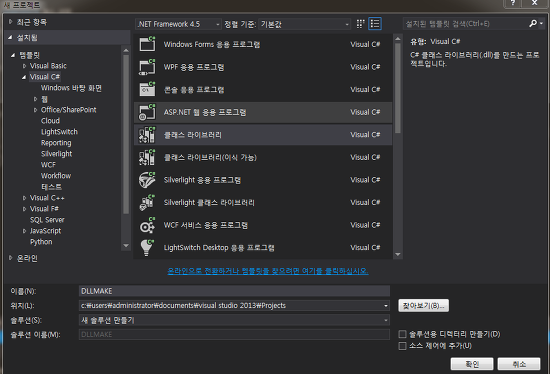Enable 솔루션용 디렉터리 만들기 checkbox
Screen dimensions: 550x374
[402, 334]
